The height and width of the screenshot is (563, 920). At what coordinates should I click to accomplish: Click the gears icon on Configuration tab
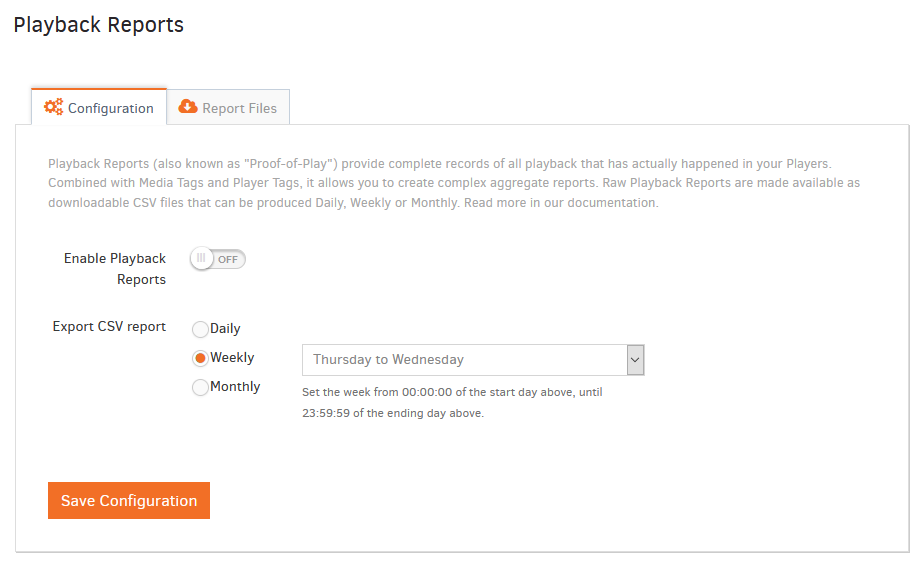53,107
